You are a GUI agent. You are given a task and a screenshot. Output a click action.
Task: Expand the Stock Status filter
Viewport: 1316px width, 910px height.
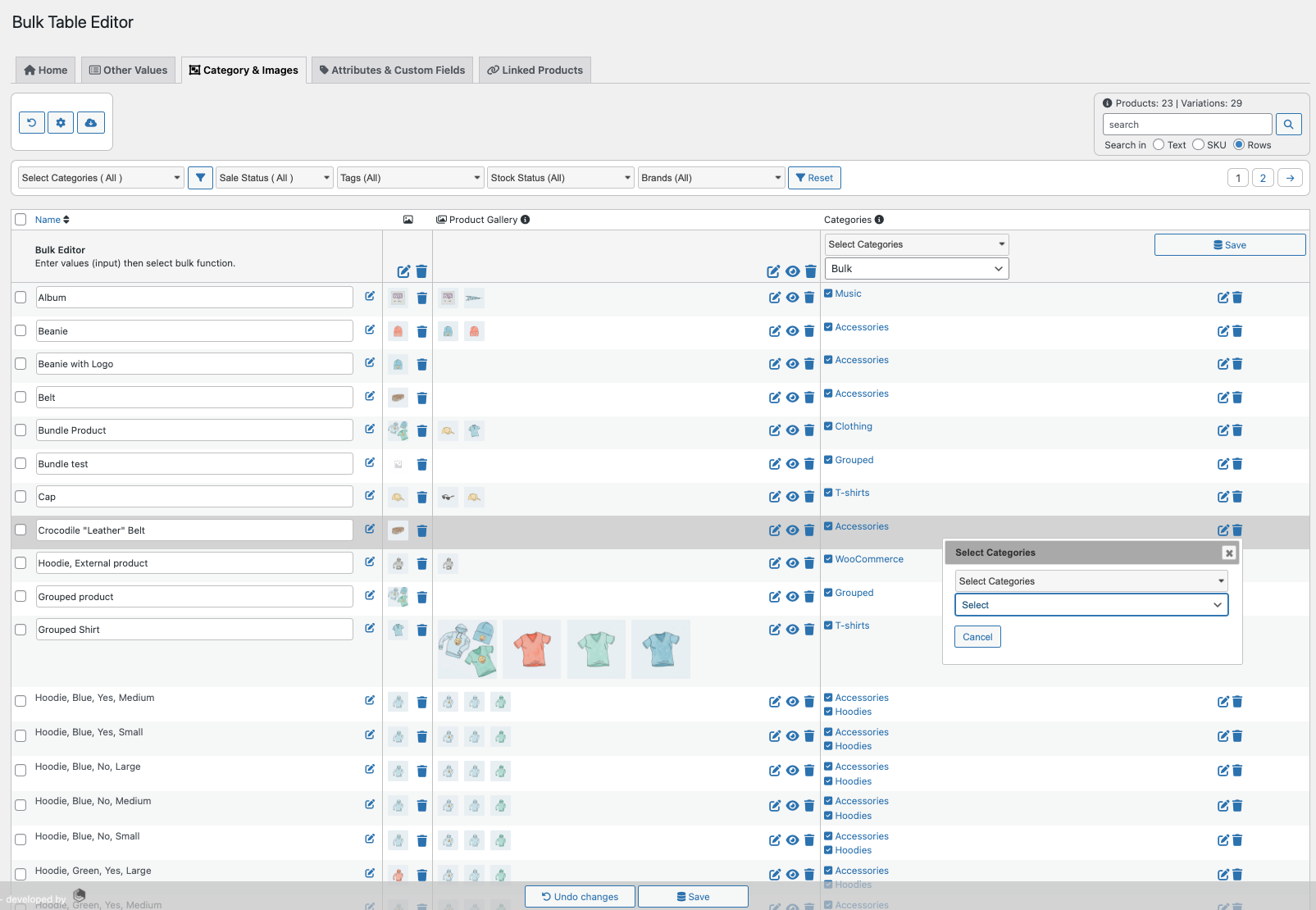(x=560, y=177)
